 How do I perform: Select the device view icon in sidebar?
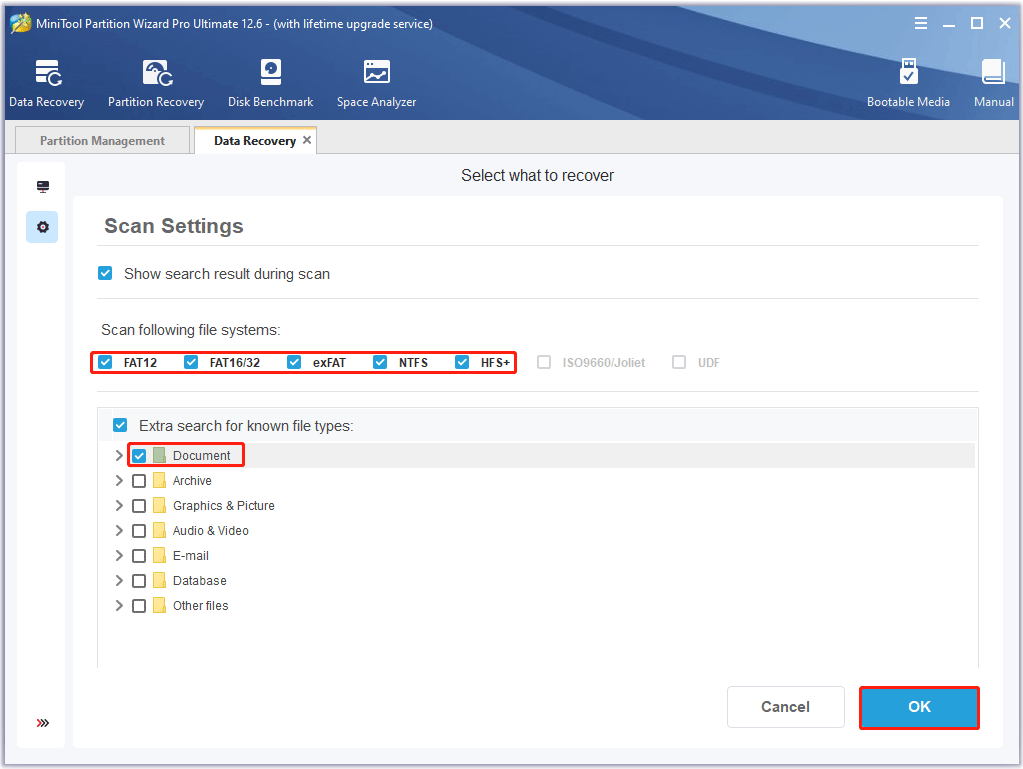click(x=43, y=187)
